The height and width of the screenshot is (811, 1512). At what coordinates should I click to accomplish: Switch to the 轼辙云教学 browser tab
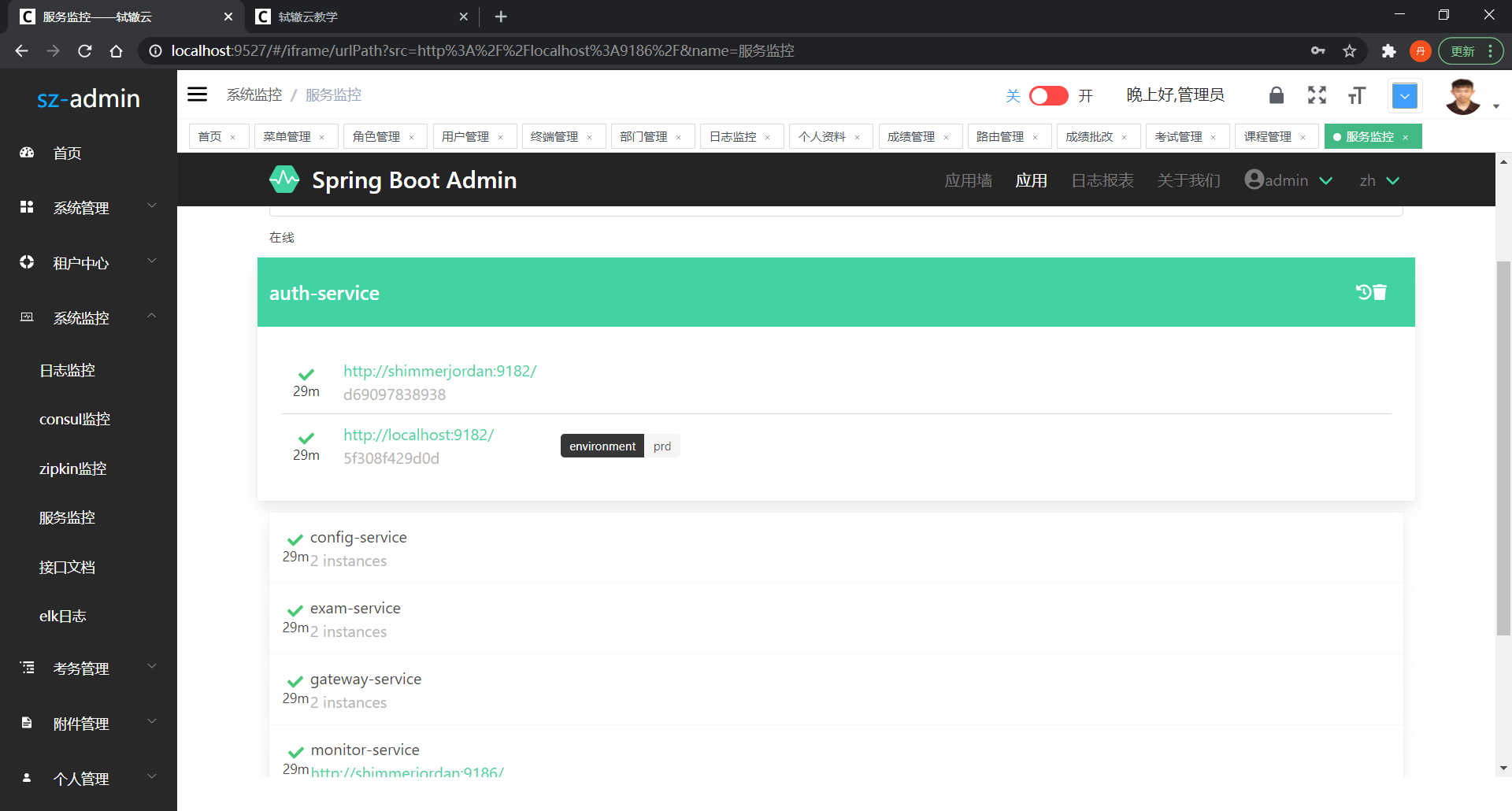[x=362, y=17]
